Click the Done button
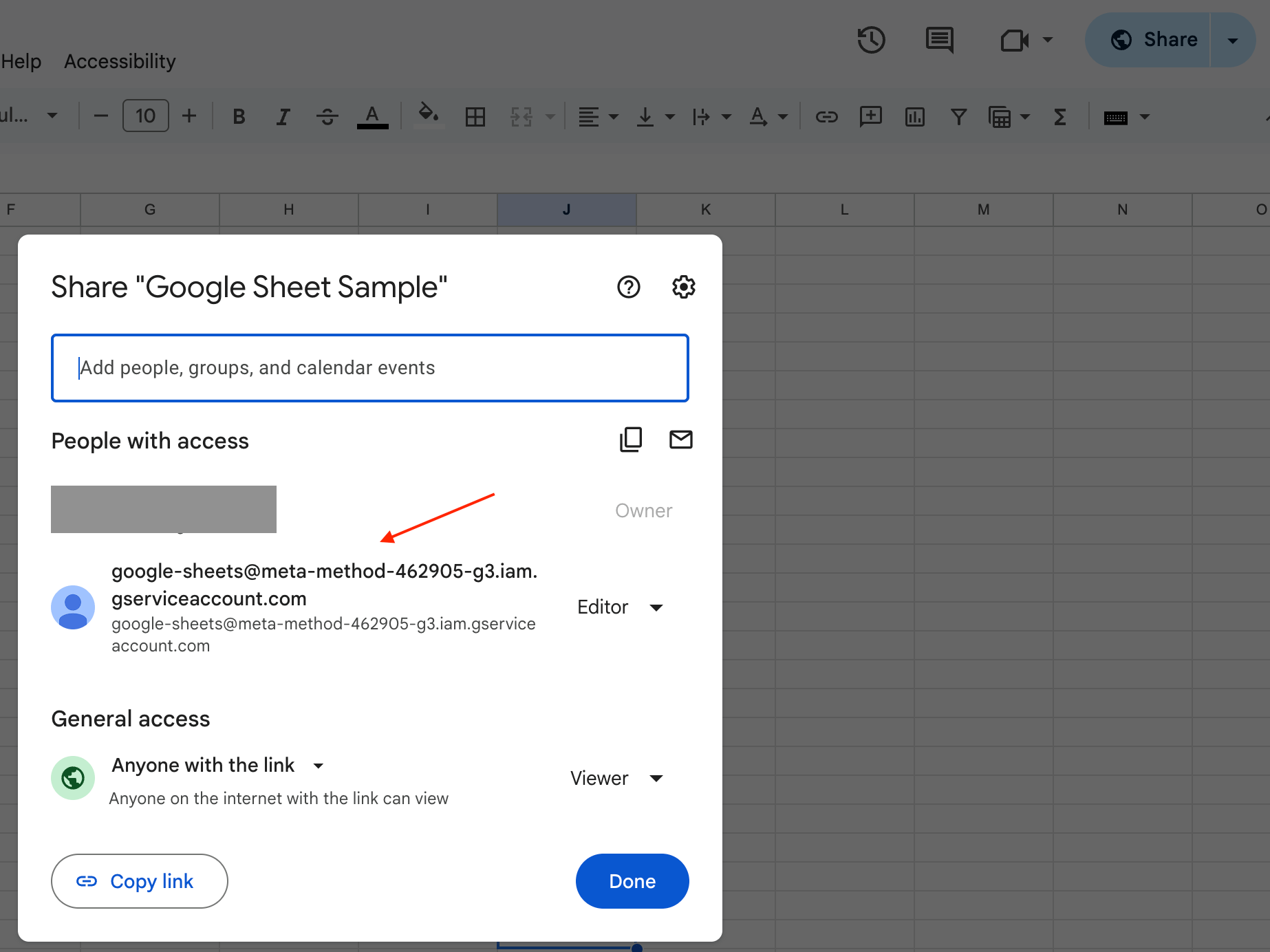Screen dimensions: 1270x952 [x=632, y=881]
